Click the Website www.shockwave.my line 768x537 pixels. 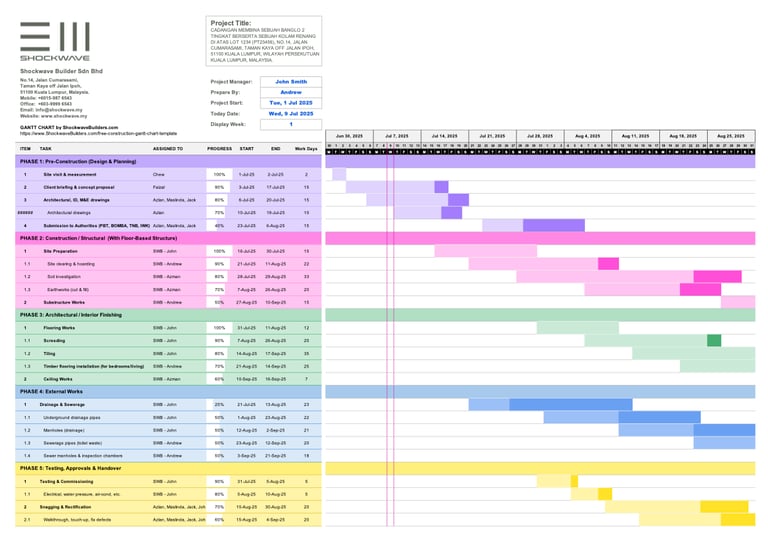tap(53, 116)
